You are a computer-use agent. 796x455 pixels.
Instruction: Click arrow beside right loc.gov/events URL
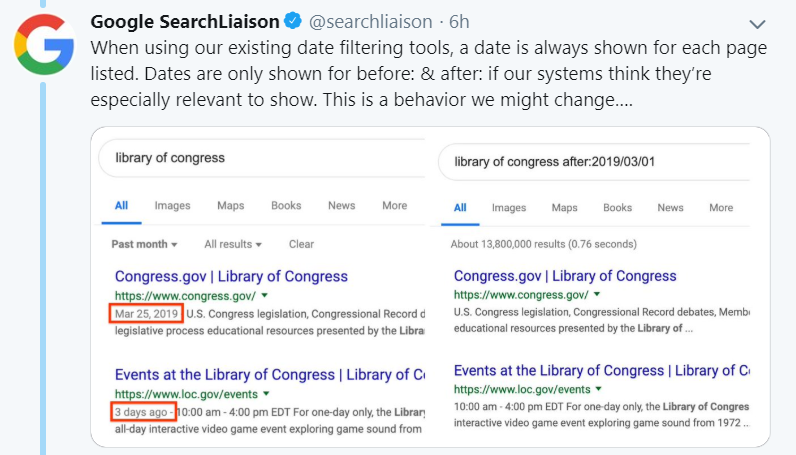coord(599,389)
